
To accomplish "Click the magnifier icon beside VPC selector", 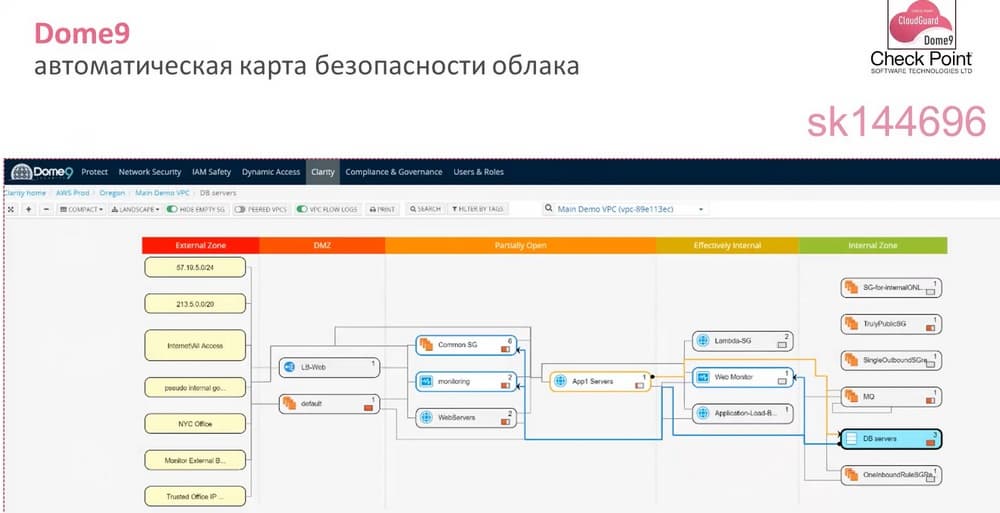I will pos(548,209).
